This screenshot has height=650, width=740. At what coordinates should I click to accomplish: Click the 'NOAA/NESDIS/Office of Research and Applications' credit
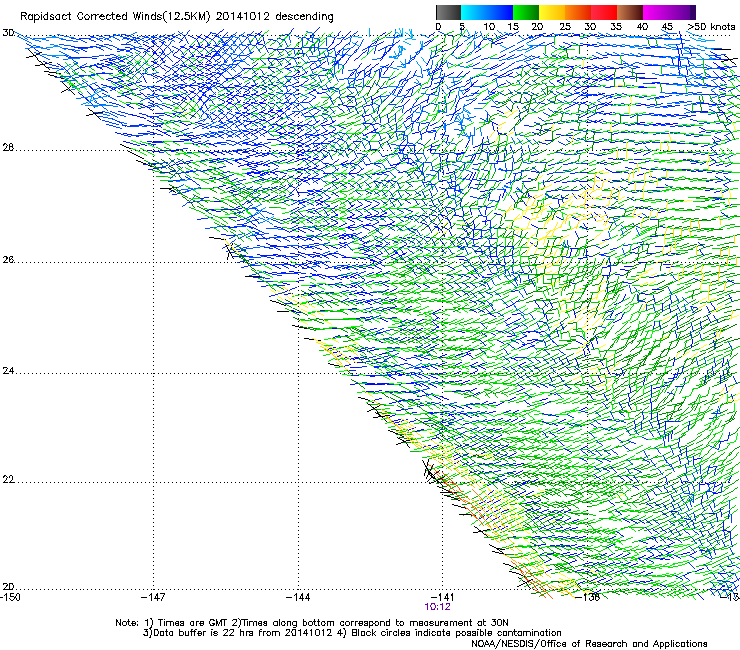(589, 644)
